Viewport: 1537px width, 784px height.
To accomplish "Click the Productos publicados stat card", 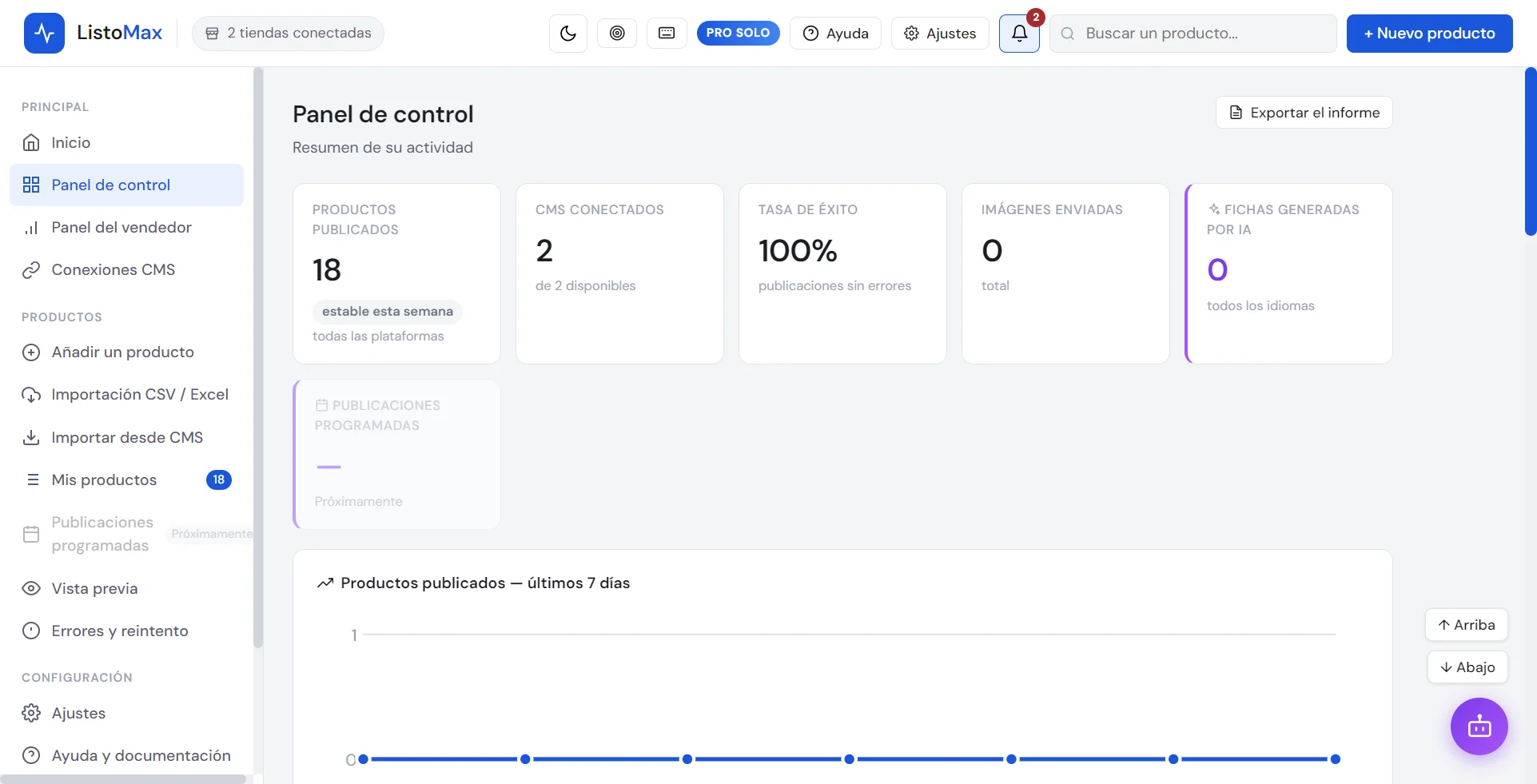I will pos(396,274).
